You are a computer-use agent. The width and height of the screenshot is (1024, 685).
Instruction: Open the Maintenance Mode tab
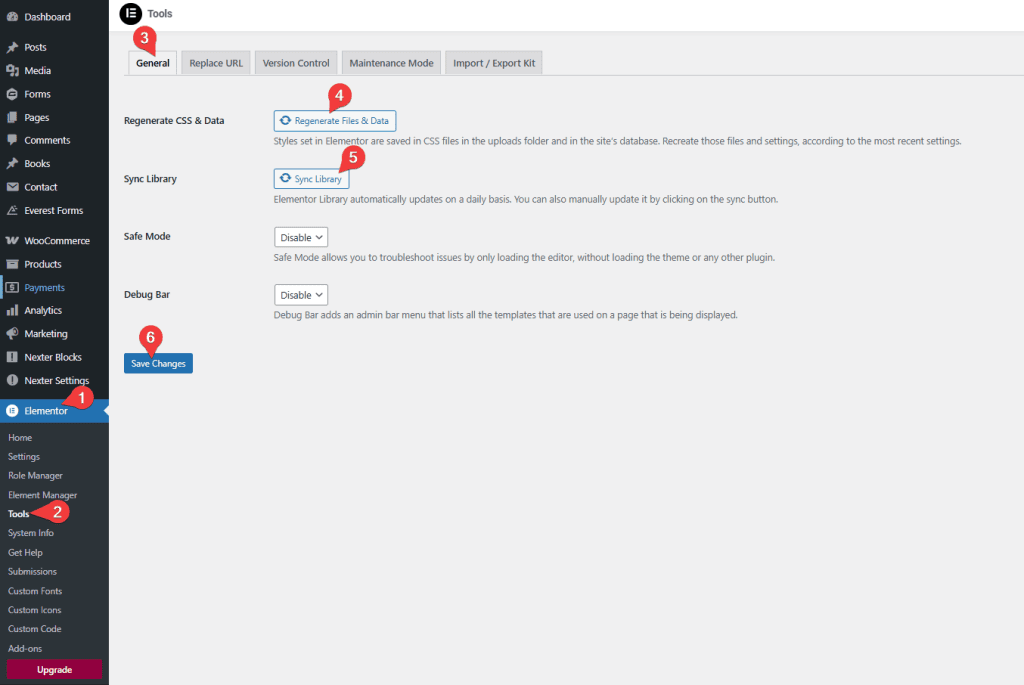pyautogui.click(x=391, y=62)
